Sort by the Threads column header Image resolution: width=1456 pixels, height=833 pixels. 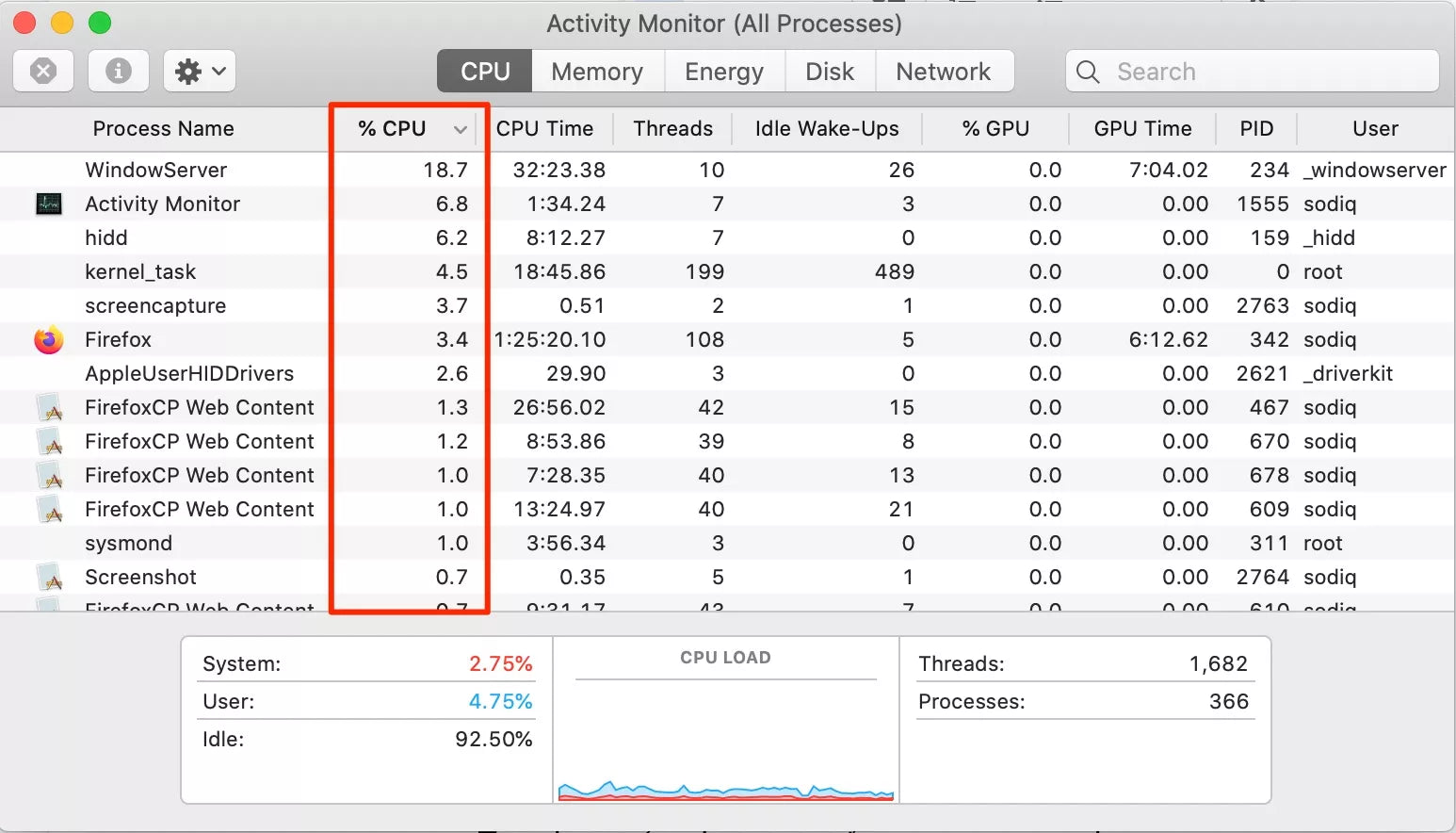tap(672, 129)
